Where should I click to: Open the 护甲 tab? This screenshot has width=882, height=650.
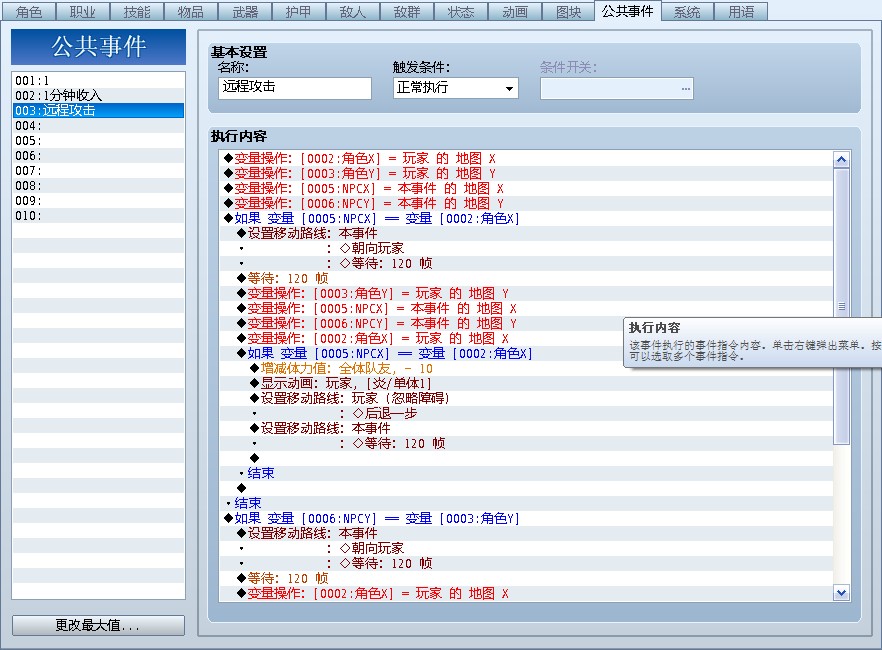pos(299,12)
